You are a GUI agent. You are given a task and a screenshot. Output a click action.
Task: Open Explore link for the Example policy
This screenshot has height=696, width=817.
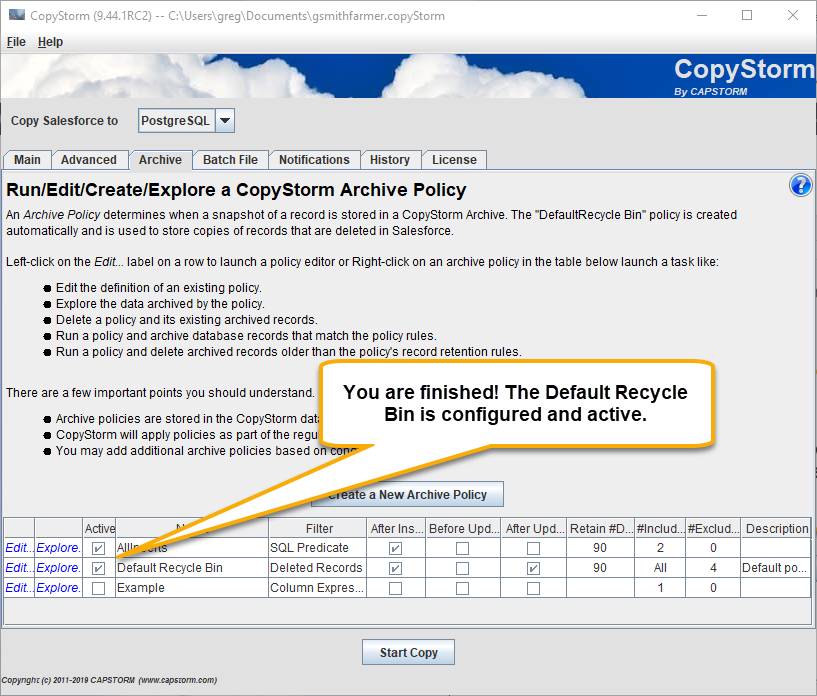pyautogui.click(x=58, y=588)
